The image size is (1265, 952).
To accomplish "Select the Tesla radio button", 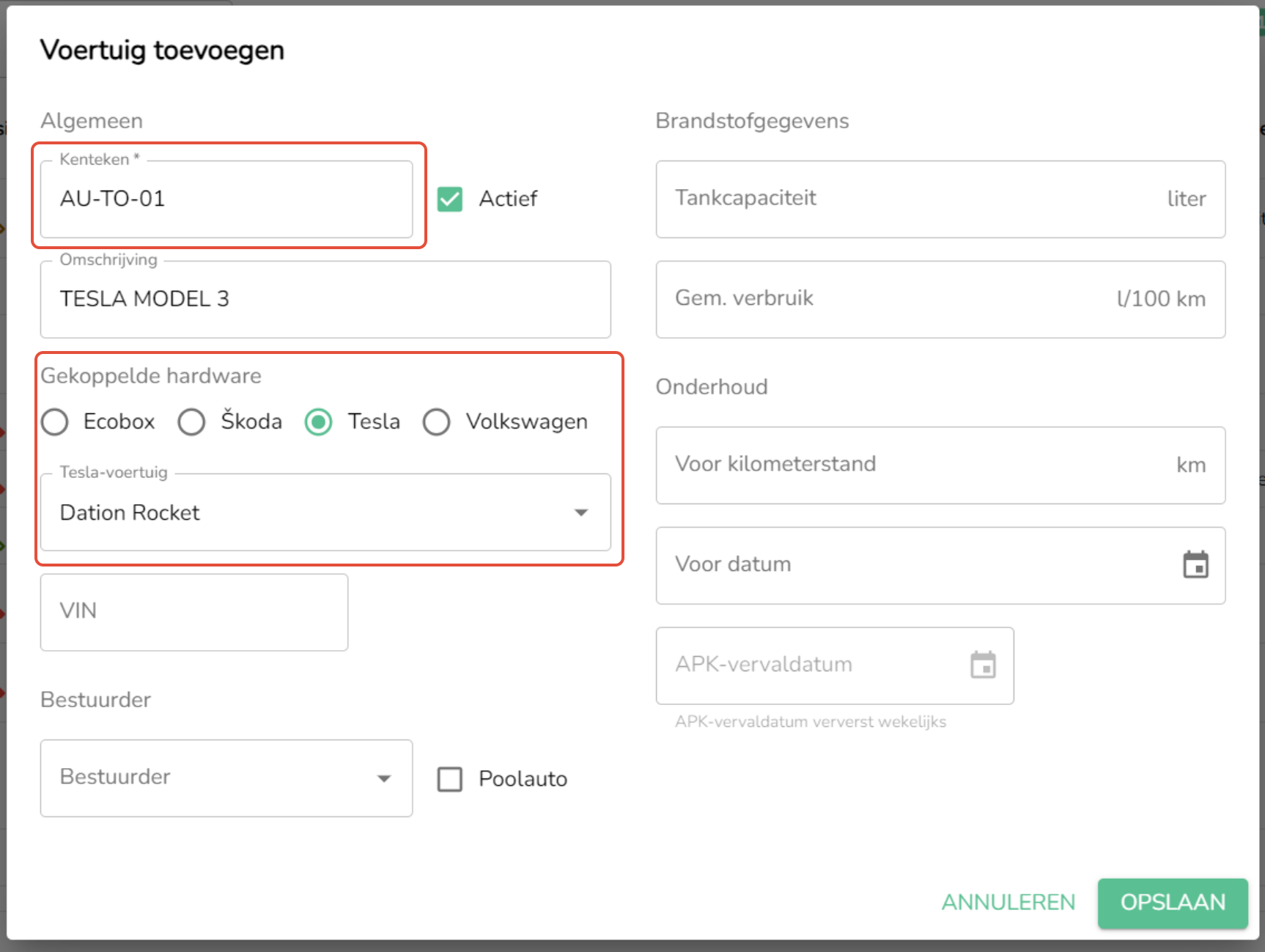I will coord(319,422).
